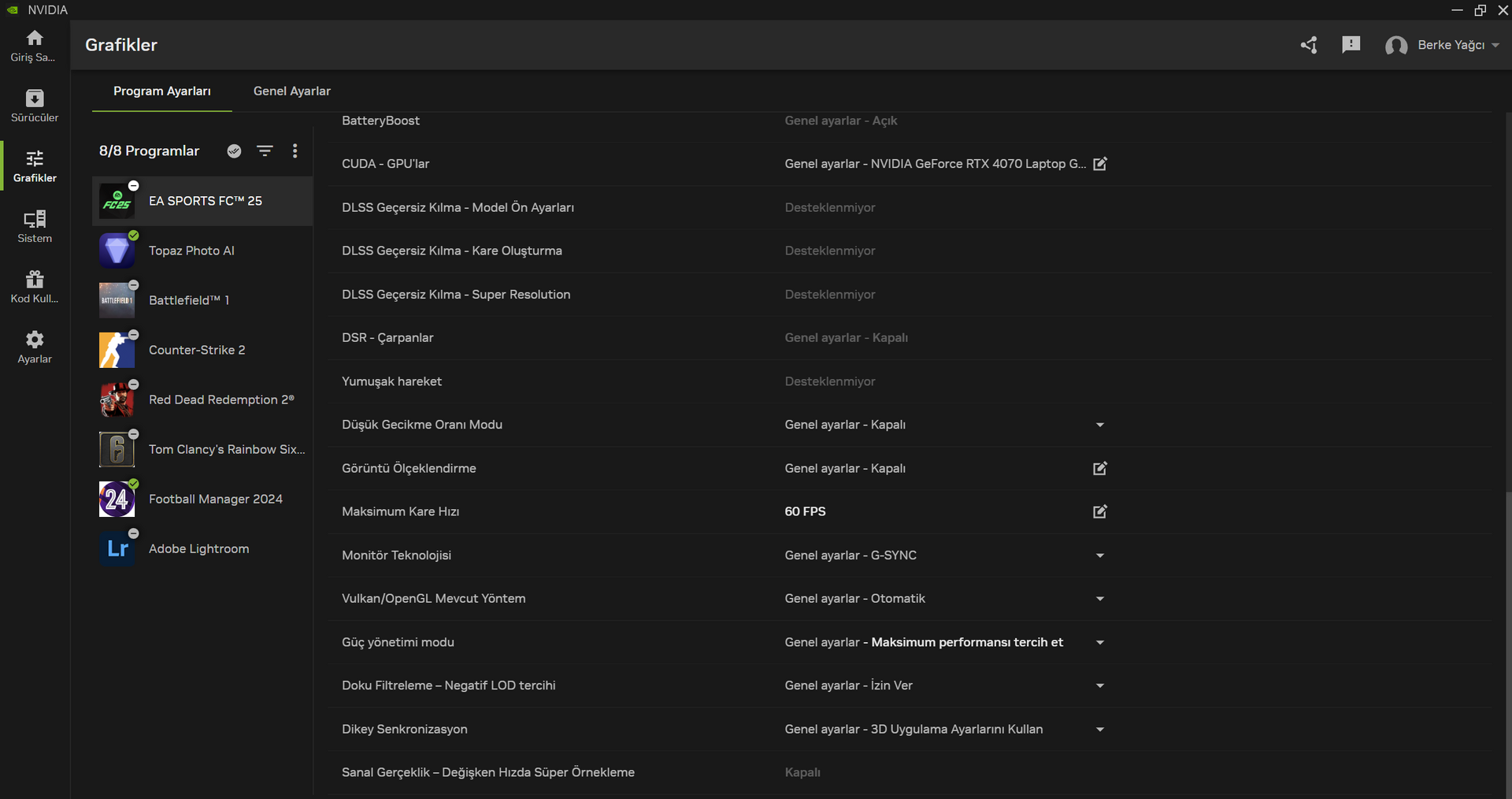Expand the Dikey Senkronizasyon dropdown
The width and height of the screenshot is (1512, 799).
tap(1100, 730)
